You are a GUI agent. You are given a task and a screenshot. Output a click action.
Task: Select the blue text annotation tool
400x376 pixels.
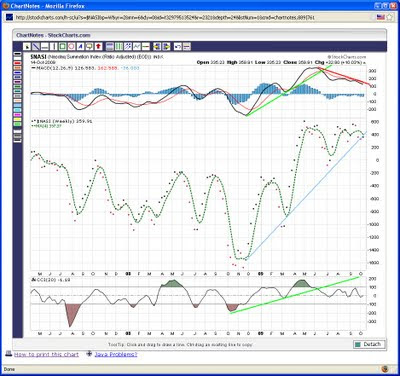pos(80,47)
